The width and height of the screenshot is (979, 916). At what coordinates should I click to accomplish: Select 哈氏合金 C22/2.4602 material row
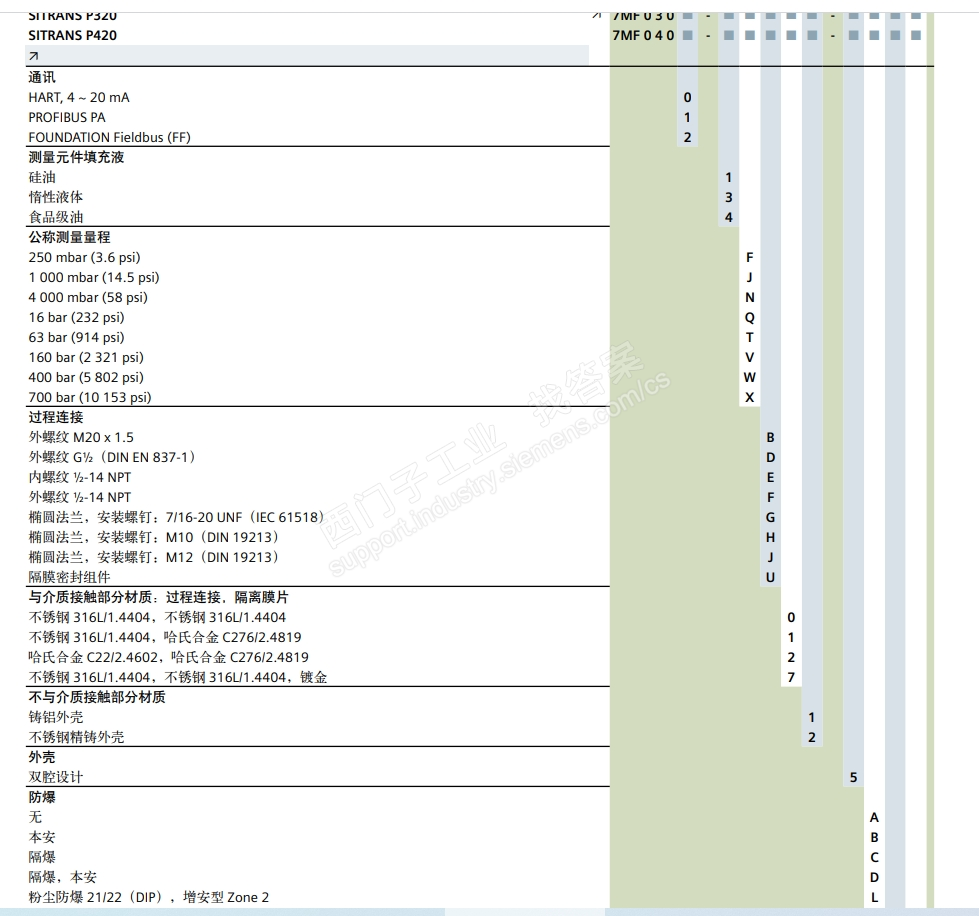[x=169, y=657]
